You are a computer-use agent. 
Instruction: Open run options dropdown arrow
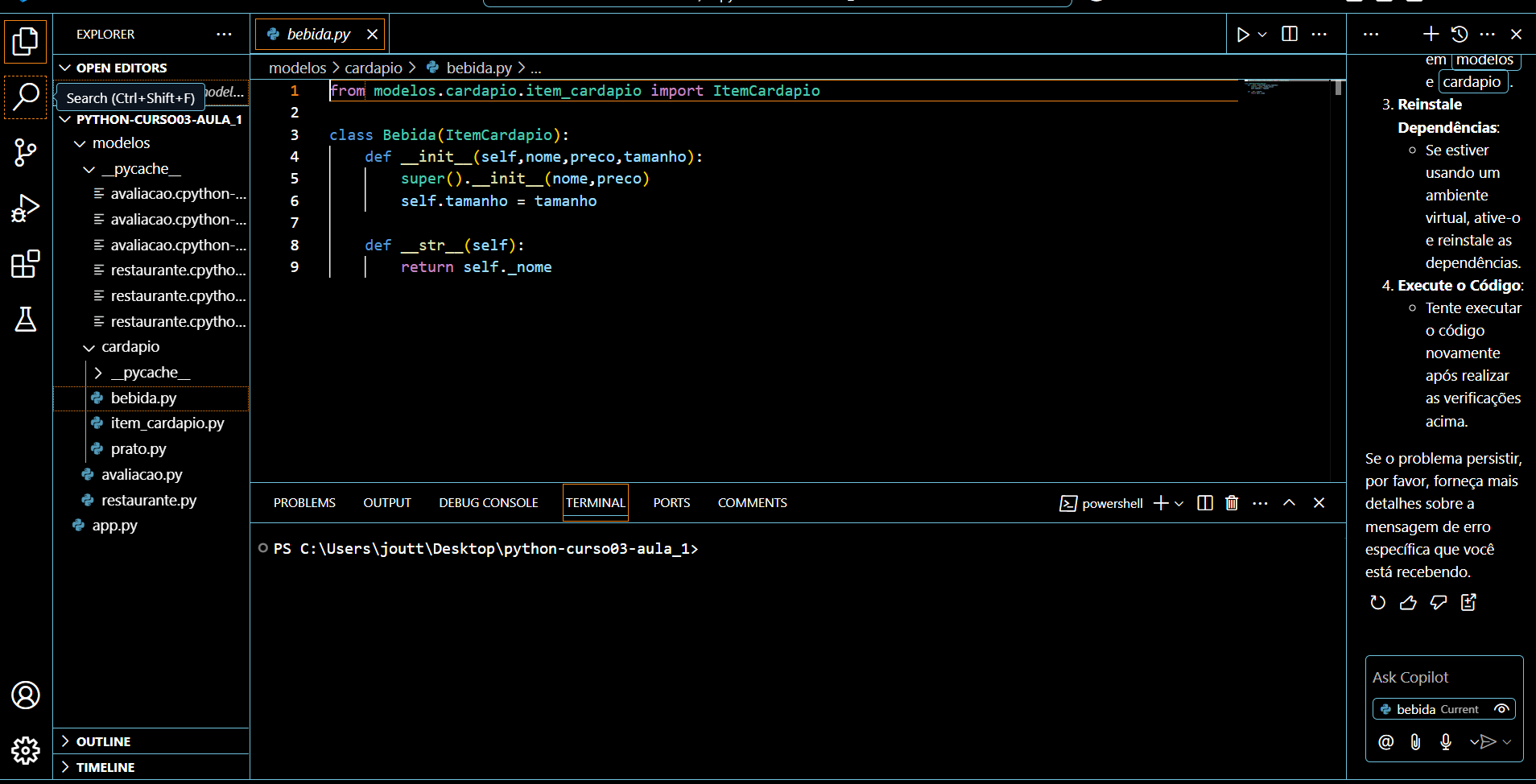pyautogui.click(x=1262, y=35)
